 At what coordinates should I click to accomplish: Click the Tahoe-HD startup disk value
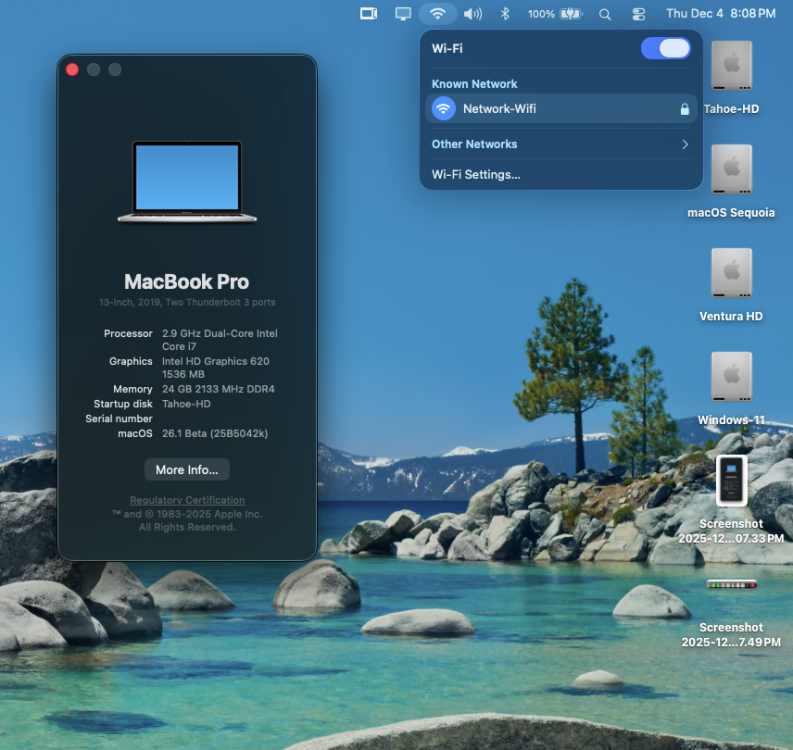(186, 404)
